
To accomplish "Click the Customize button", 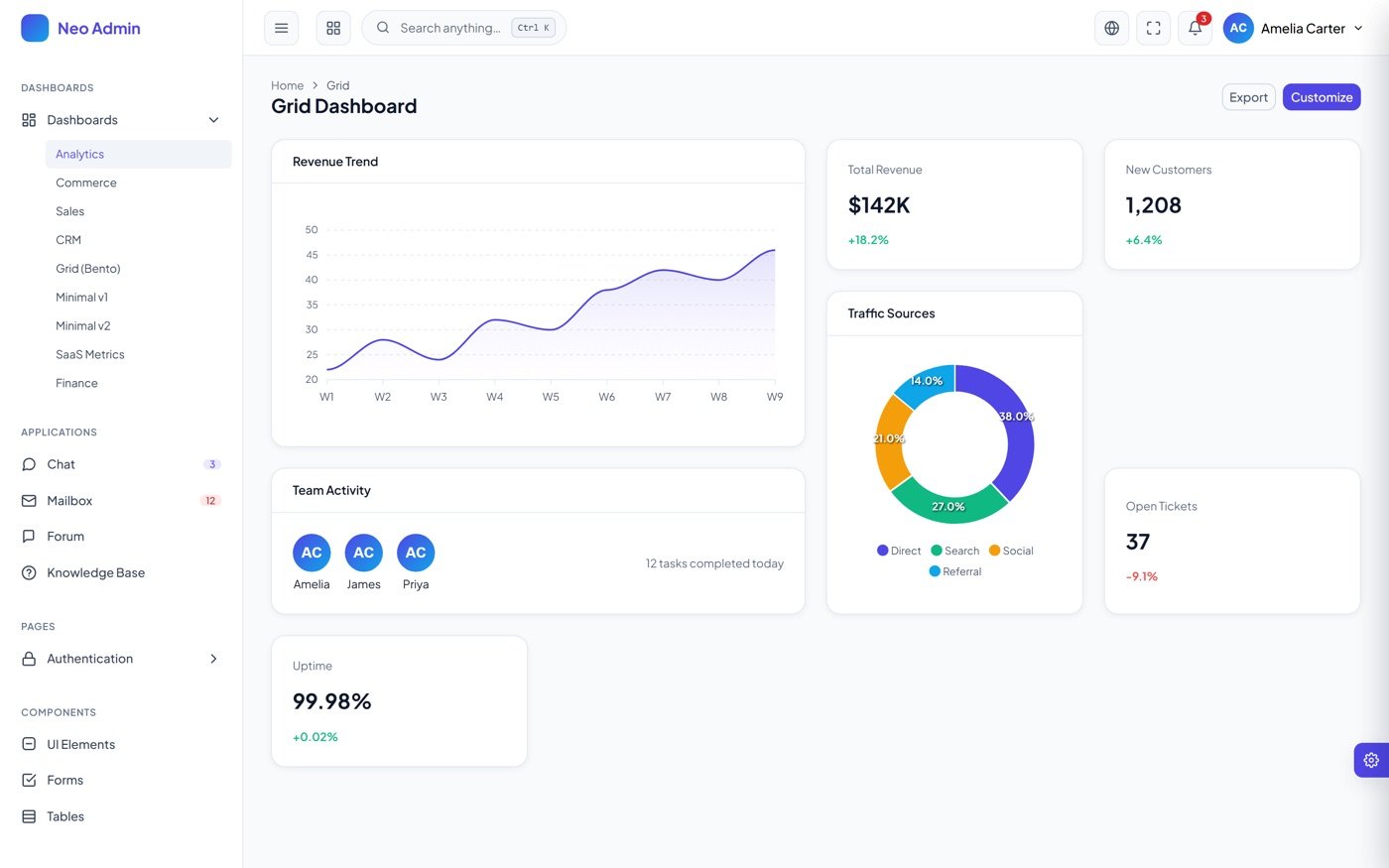I will point(1322,97).
